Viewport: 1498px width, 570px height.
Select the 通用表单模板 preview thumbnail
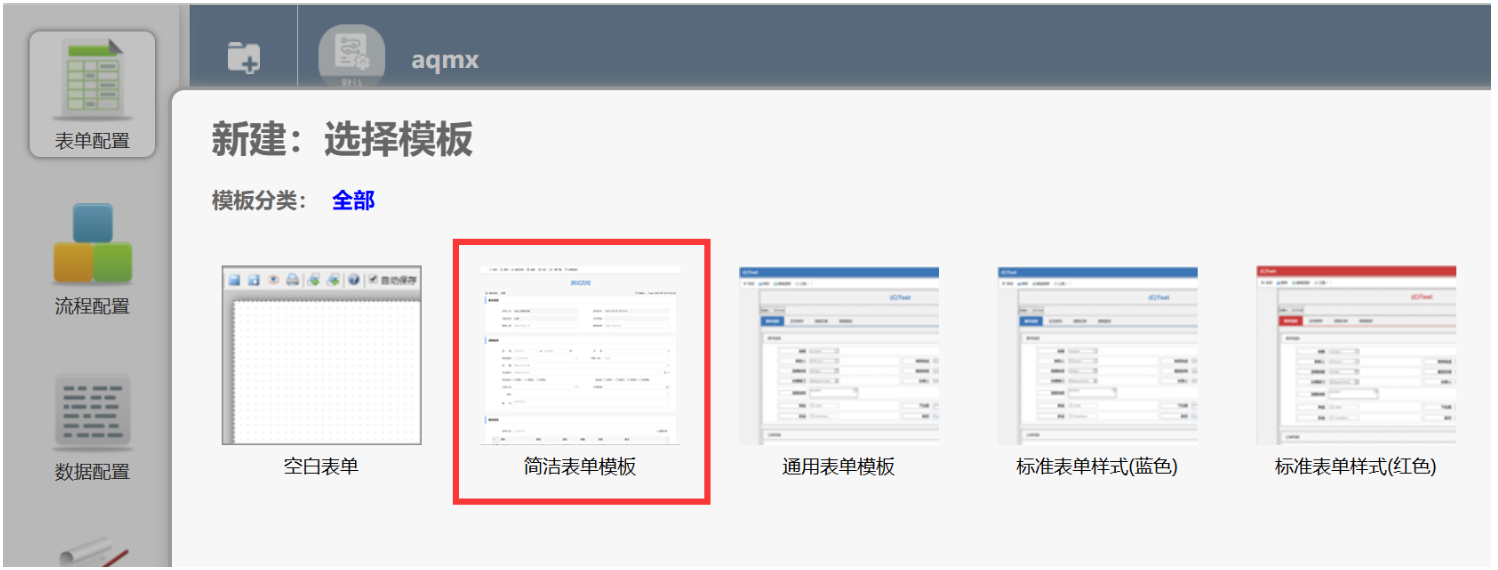(x=838, y=355)
